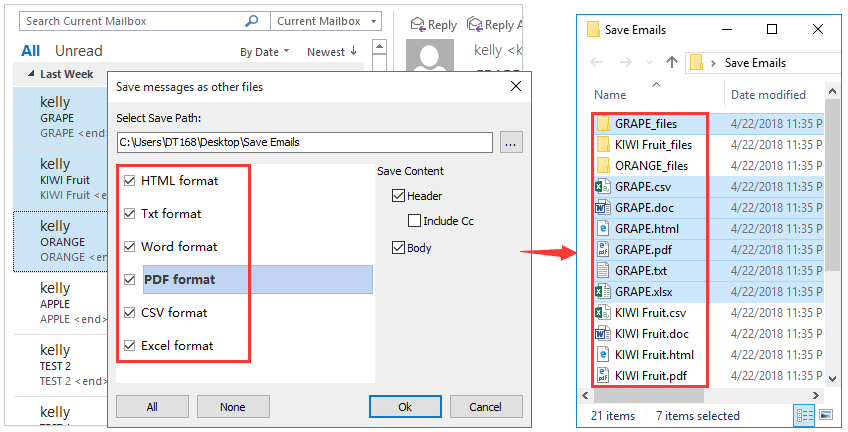Click the search magnifier icon in mailbox
The height and width of the screenshot is (432, 848).
256,20
